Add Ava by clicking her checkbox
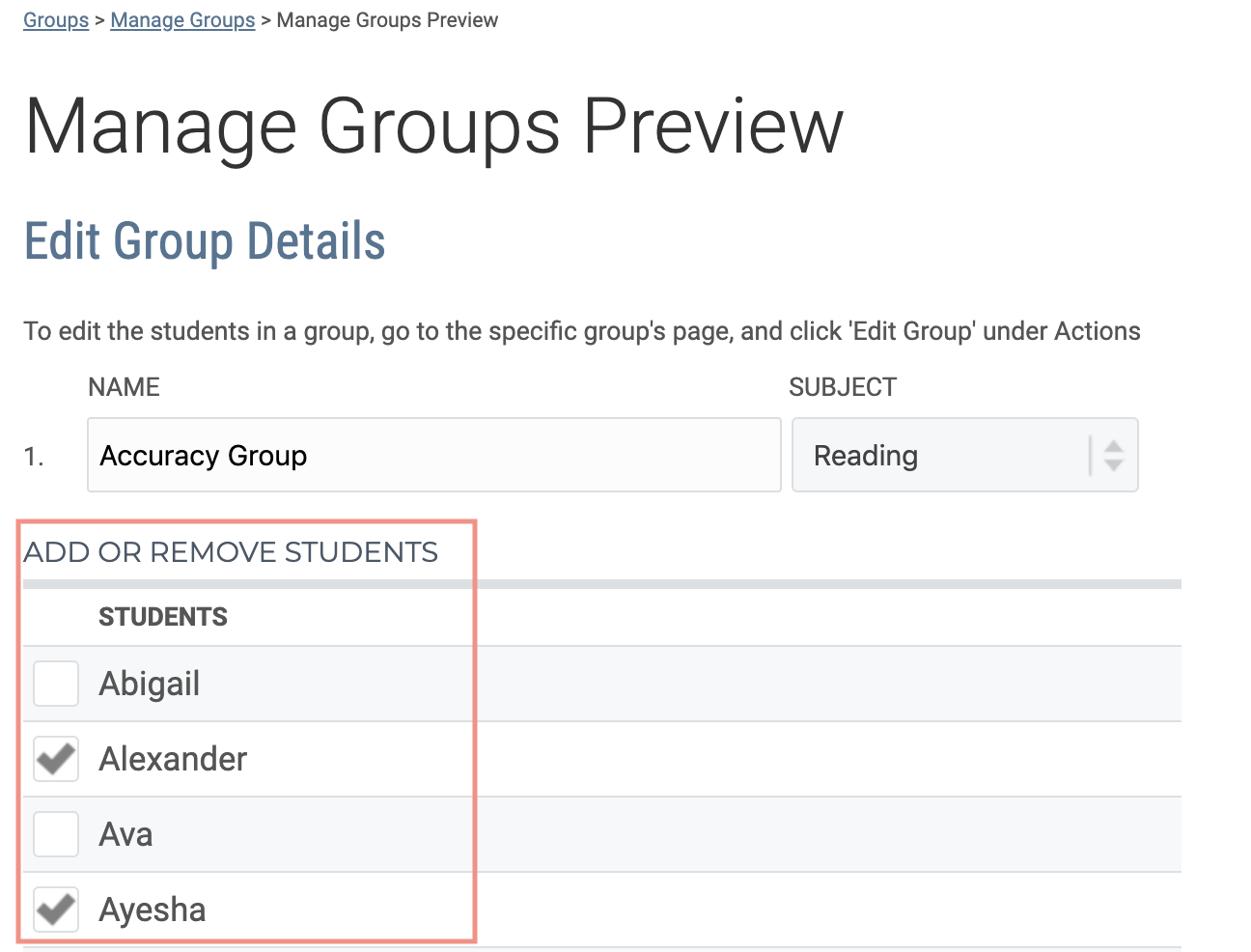The image size is (1251, 952). pyautogui.click(x=55, y=833)
